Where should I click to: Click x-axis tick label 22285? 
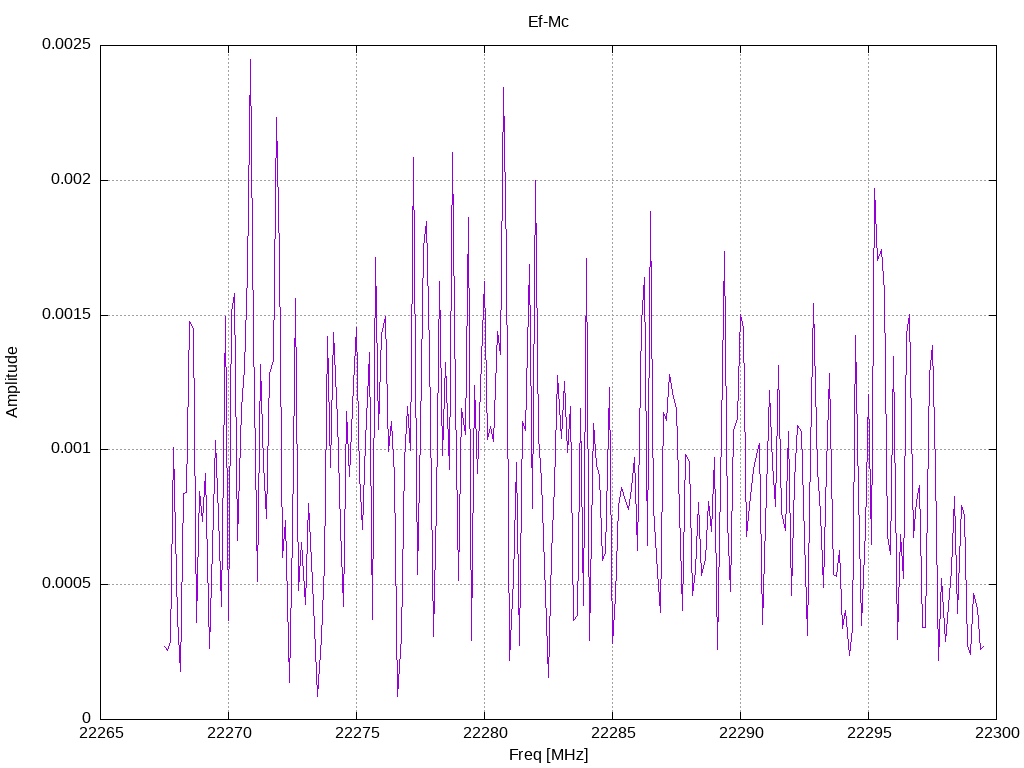[x=613, y=733]
